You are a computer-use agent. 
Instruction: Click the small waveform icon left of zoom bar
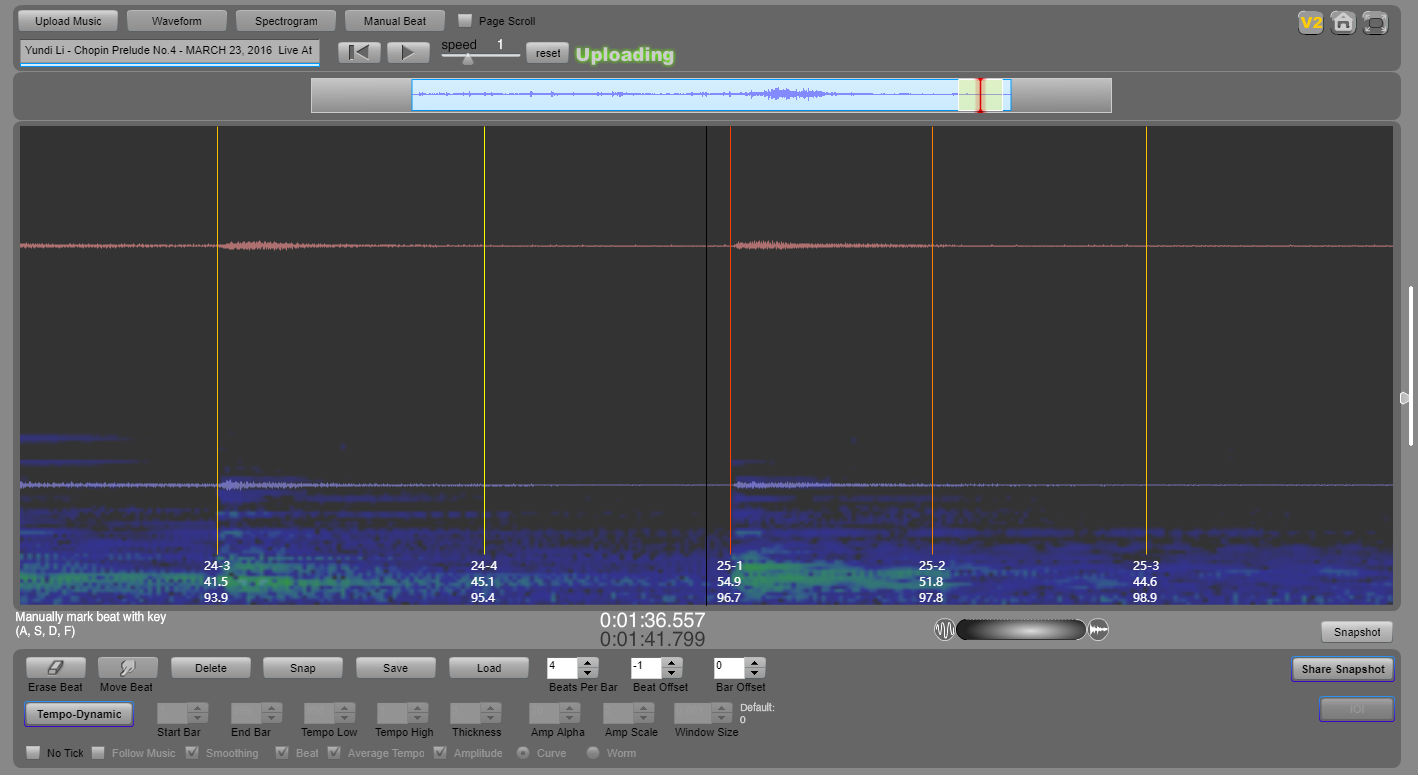click(x=944, y=630)
